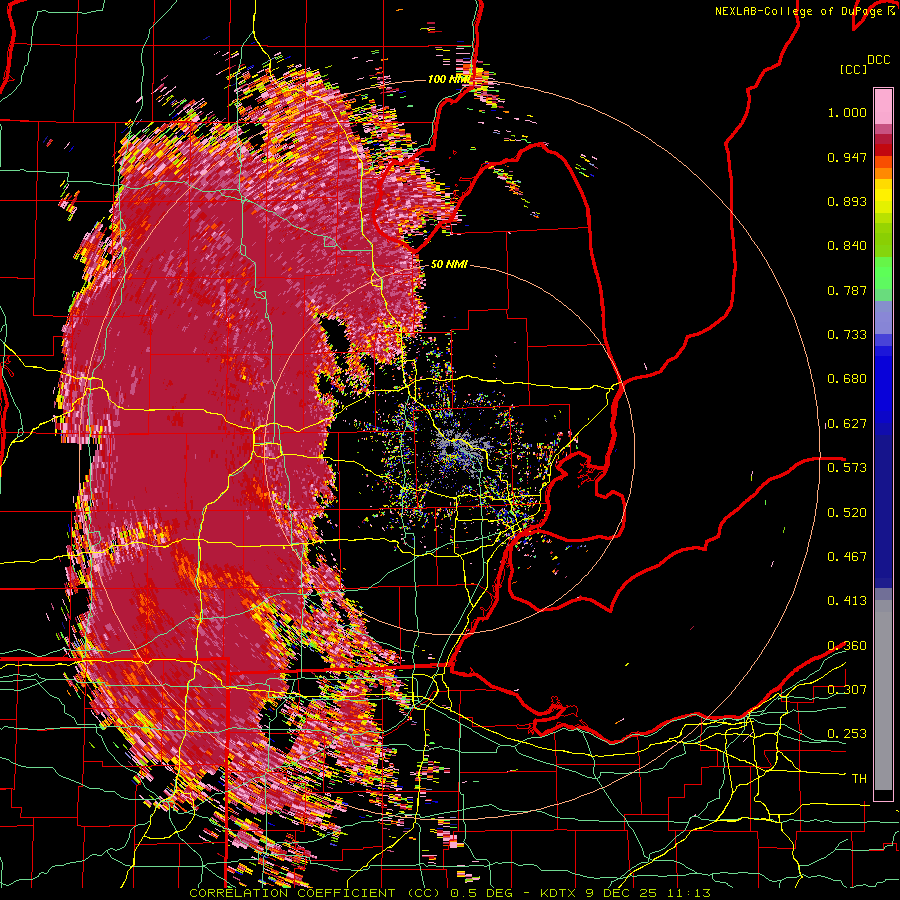Click the 0.733 color scale value
Image resolution: width=900 pixels, height=900 pixels.
(x=847, y=335)
